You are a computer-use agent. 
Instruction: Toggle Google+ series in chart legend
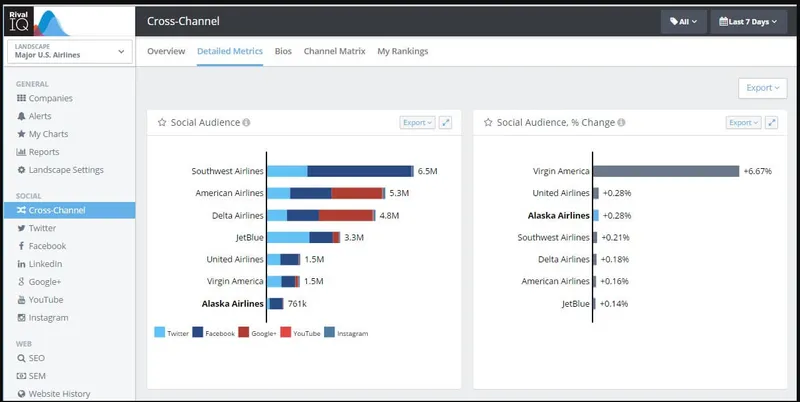click(258, 333)
